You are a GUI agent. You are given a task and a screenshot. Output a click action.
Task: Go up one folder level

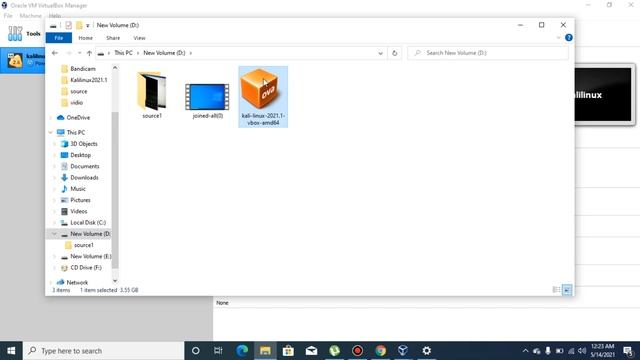(x=89, y=53)
